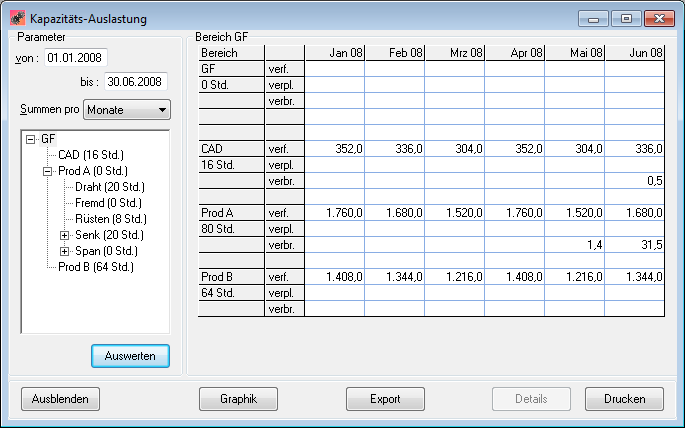Open the Graphik view
This screenshot has height=428, width=685.
237,399
